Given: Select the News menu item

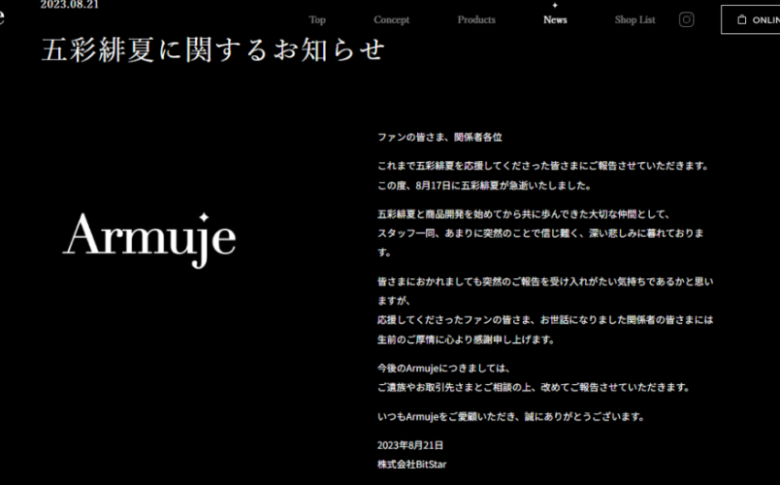Looking at the screenshot, I should pyautogui.click(x=555, y=20).
